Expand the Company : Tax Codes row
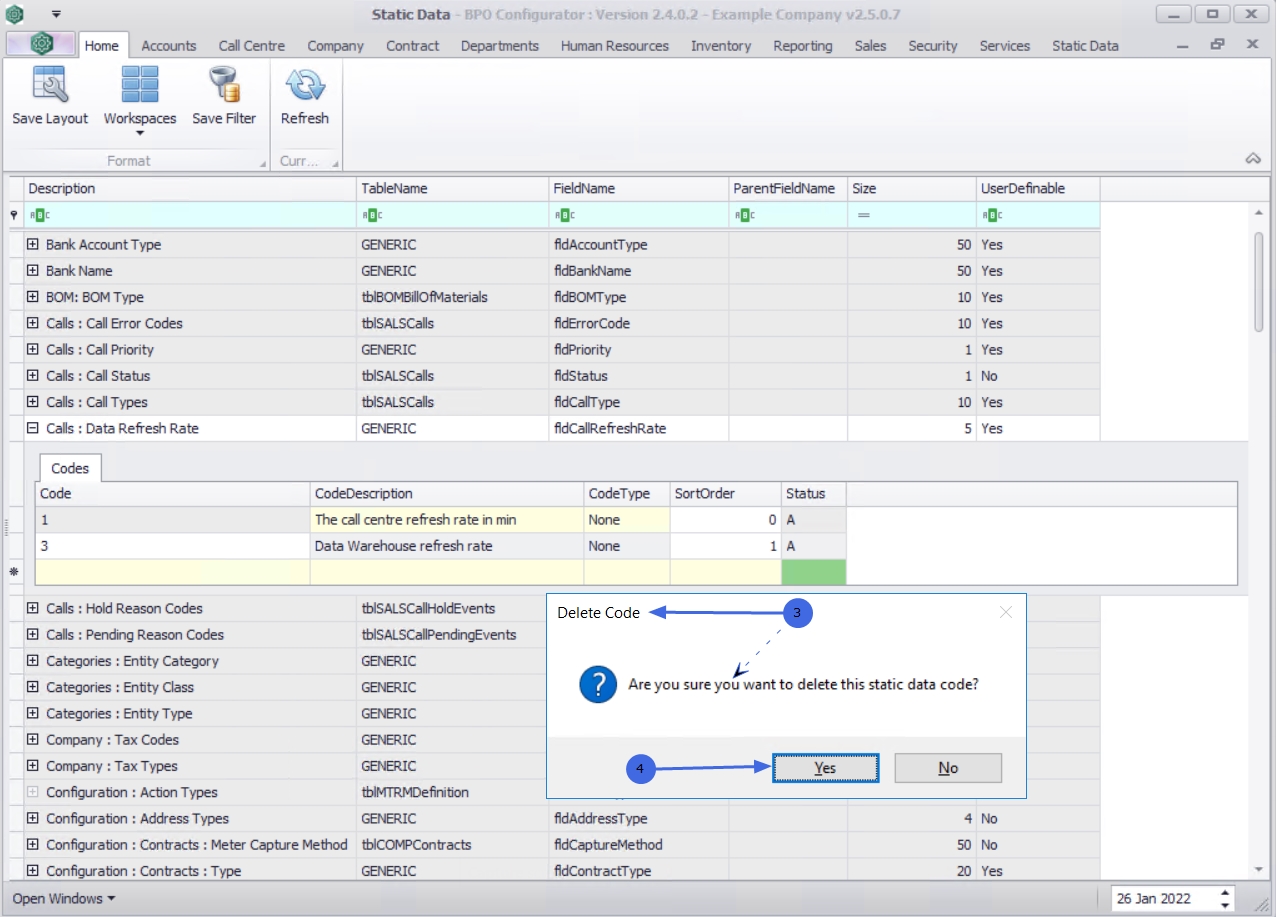 (x=33, y=740)
